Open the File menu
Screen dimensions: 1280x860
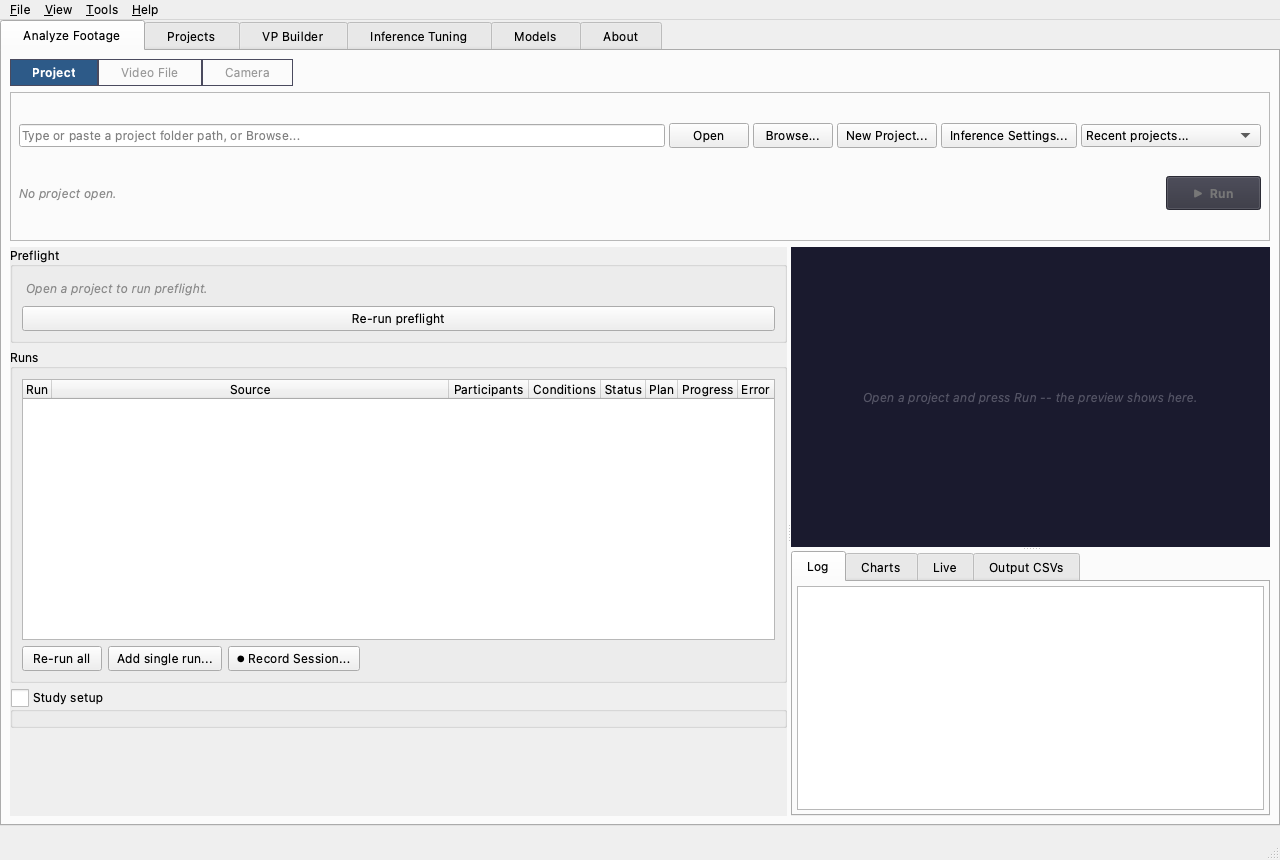coord(20,10)
